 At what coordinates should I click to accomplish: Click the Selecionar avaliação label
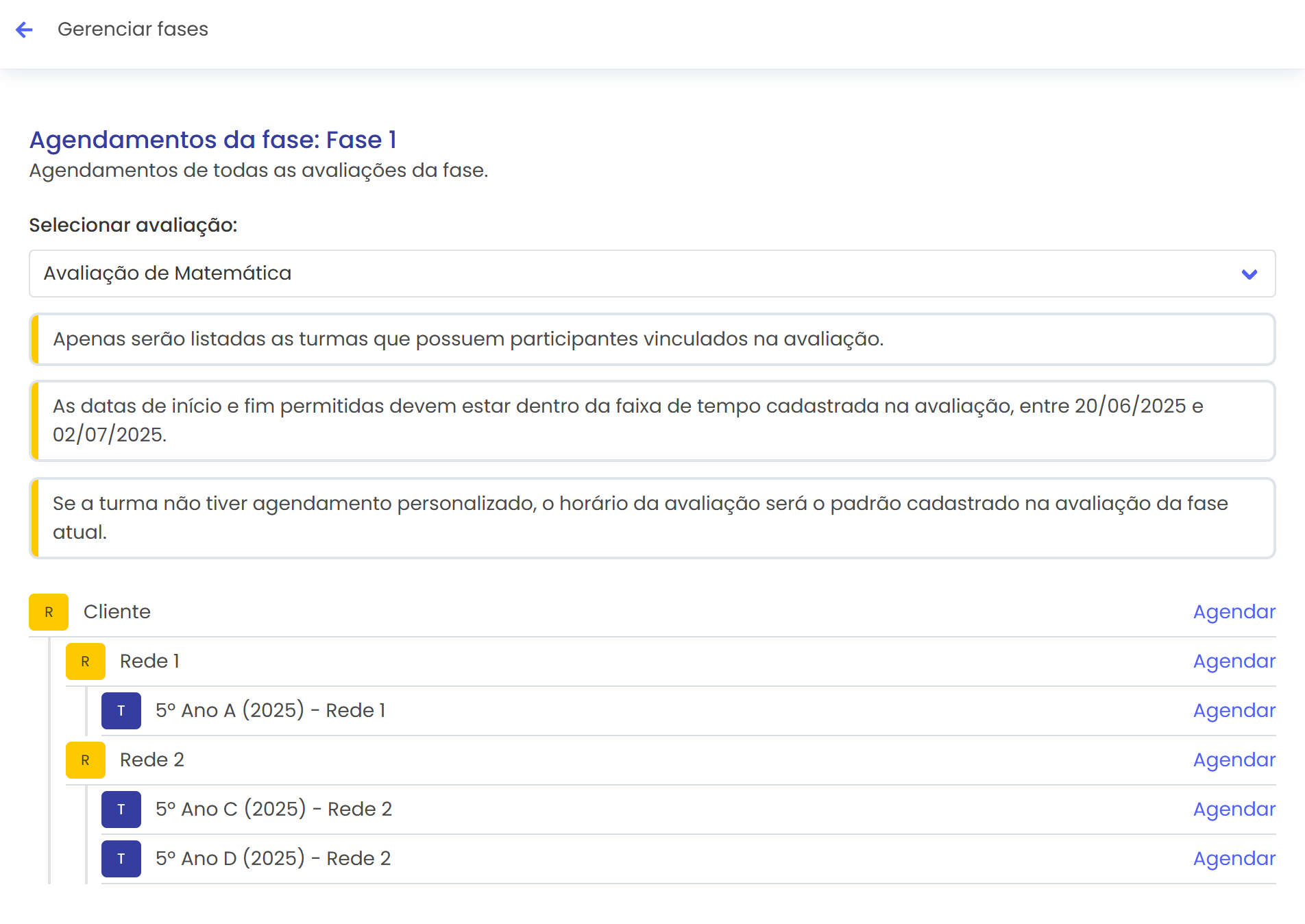[x=133, y=225]
